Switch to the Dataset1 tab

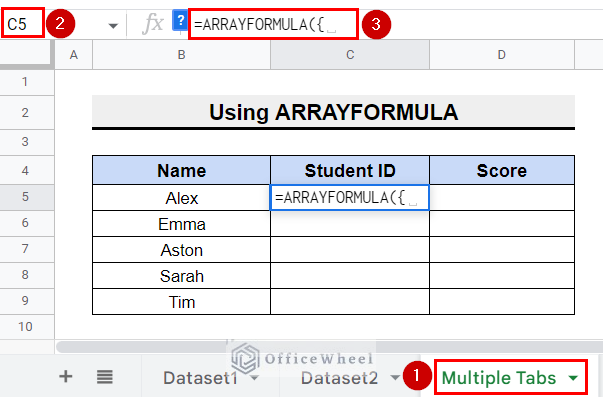(x=200, y=378)
